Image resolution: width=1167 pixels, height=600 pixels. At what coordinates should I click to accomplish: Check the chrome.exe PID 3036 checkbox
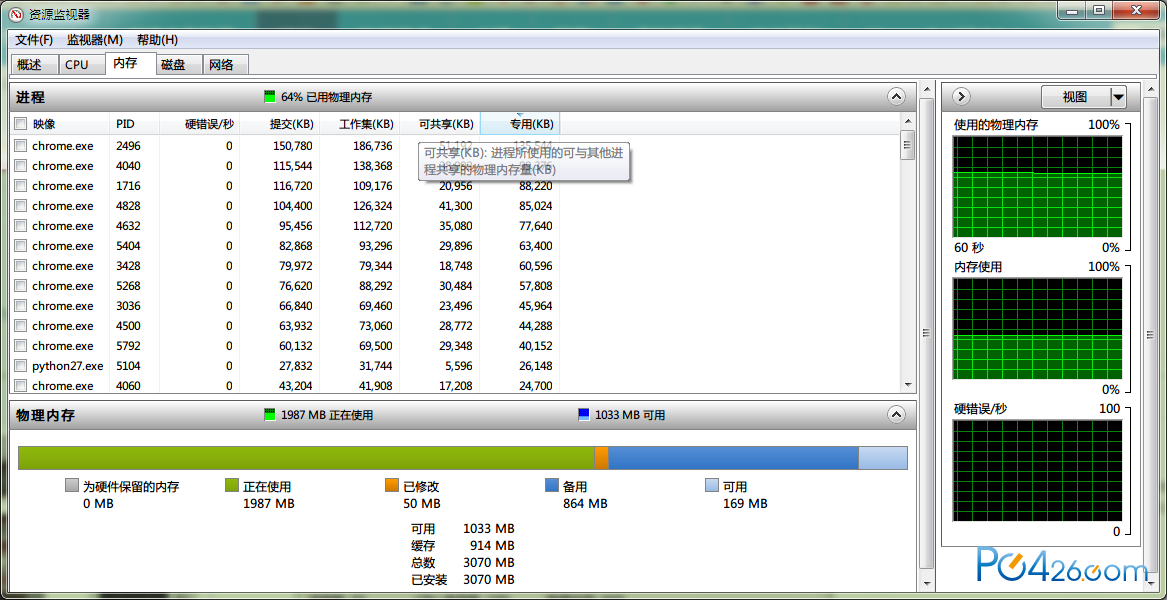tap(20, 306)
